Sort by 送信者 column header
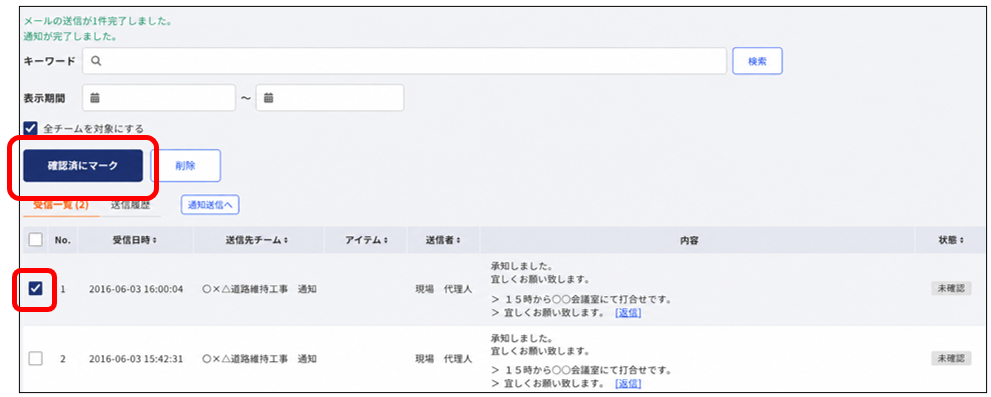Viewport: 991px width, 397px height. (443, 240)
